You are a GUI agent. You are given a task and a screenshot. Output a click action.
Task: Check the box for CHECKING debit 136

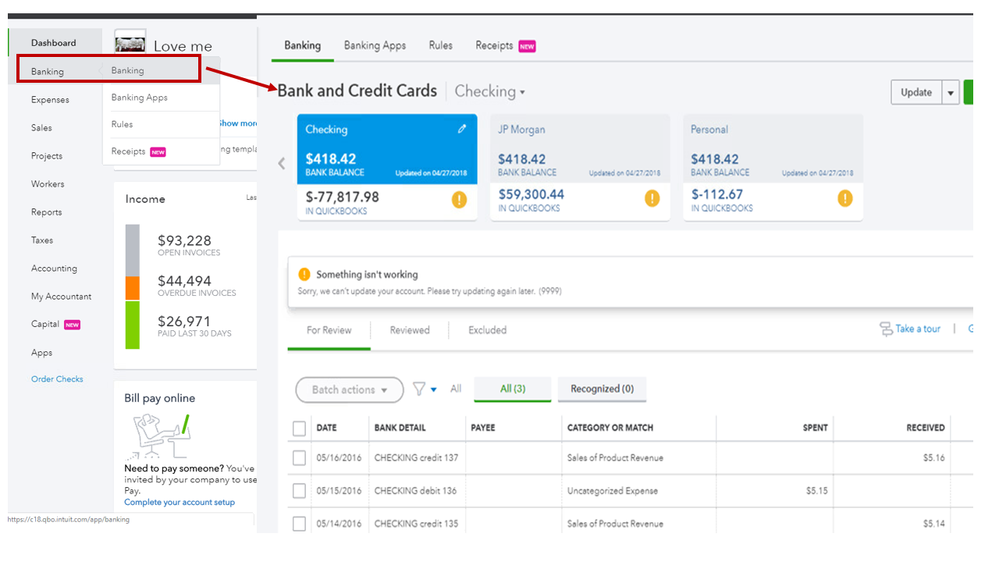point(299,491)
